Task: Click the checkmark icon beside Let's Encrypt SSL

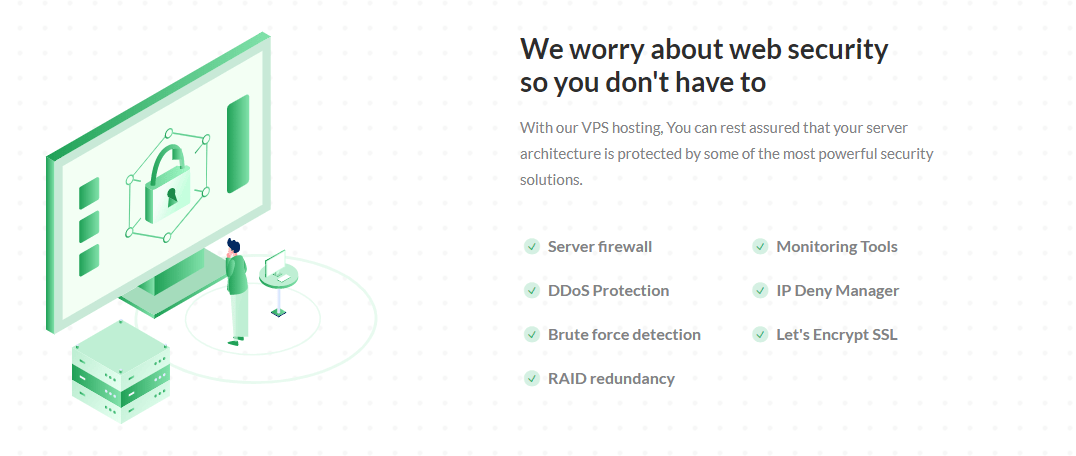Action: click(x=760, y=334)
